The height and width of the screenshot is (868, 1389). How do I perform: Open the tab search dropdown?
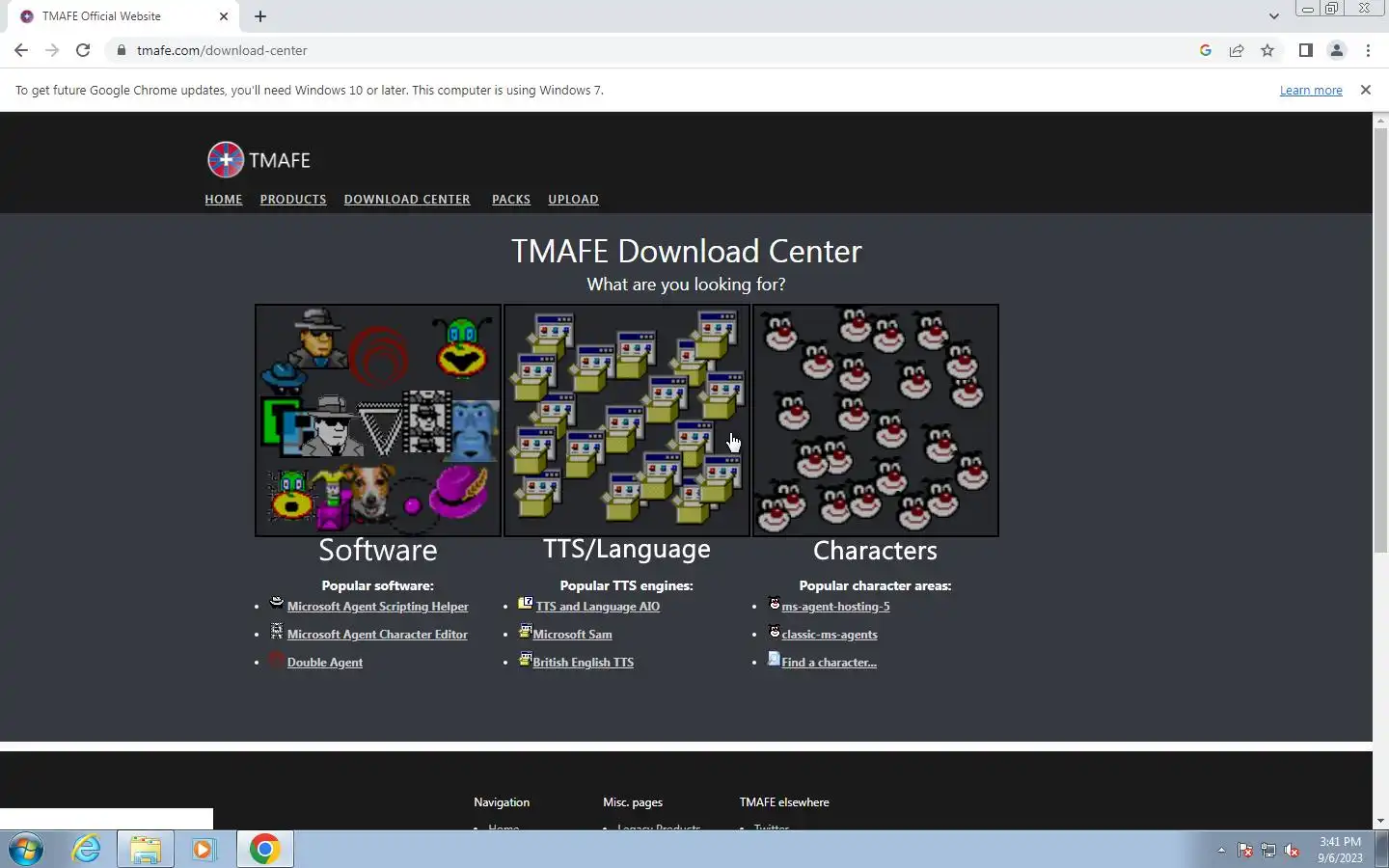click(1273, 16)
